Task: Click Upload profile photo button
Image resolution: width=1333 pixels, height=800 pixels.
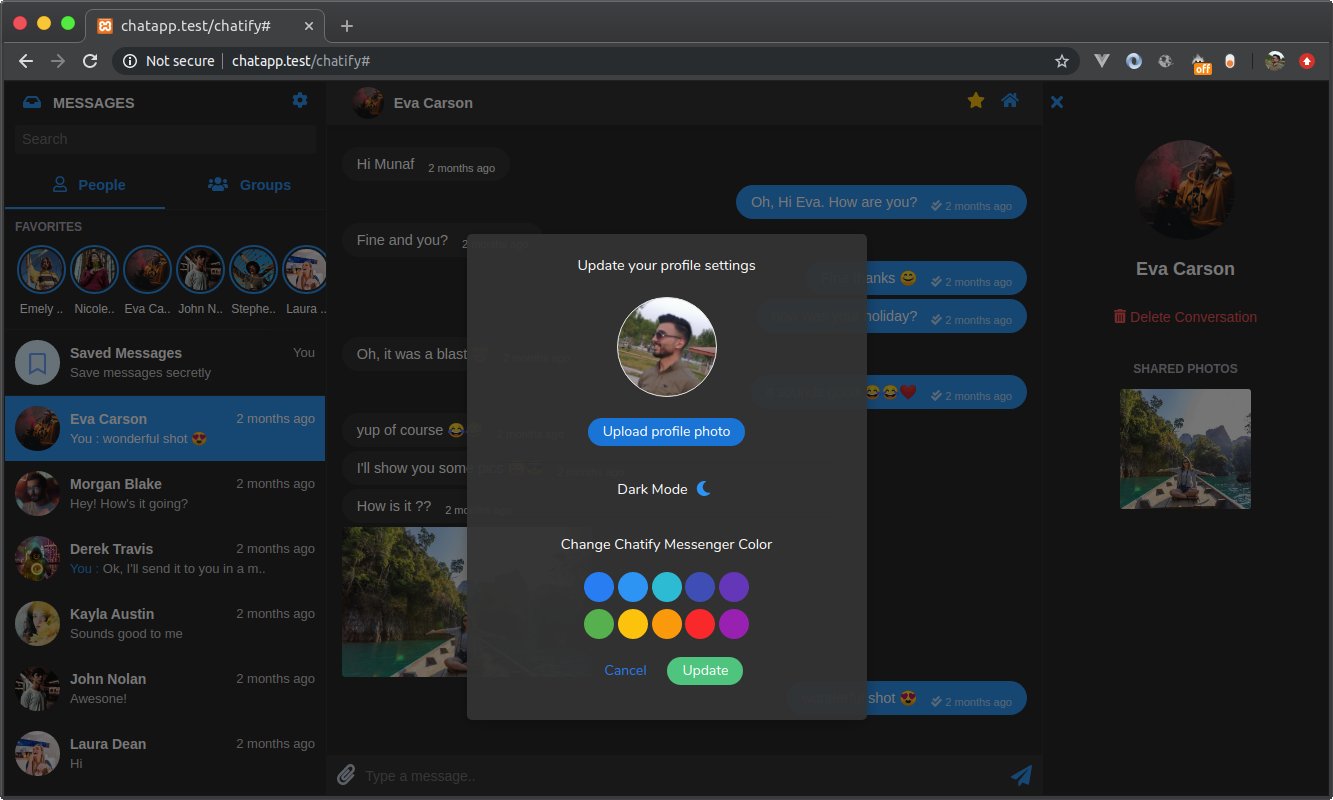Action: (666, 432)
